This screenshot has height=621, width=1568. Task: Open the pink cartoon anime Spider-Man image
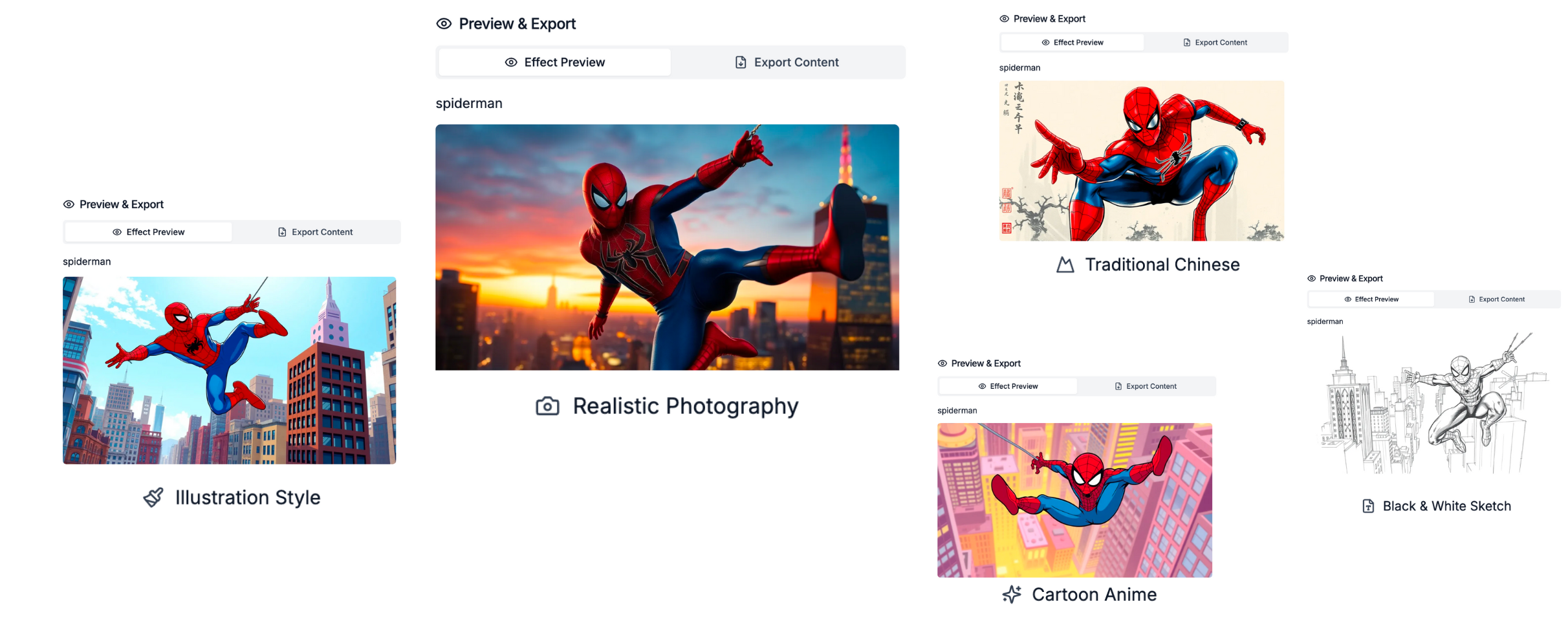[1074, 500]
